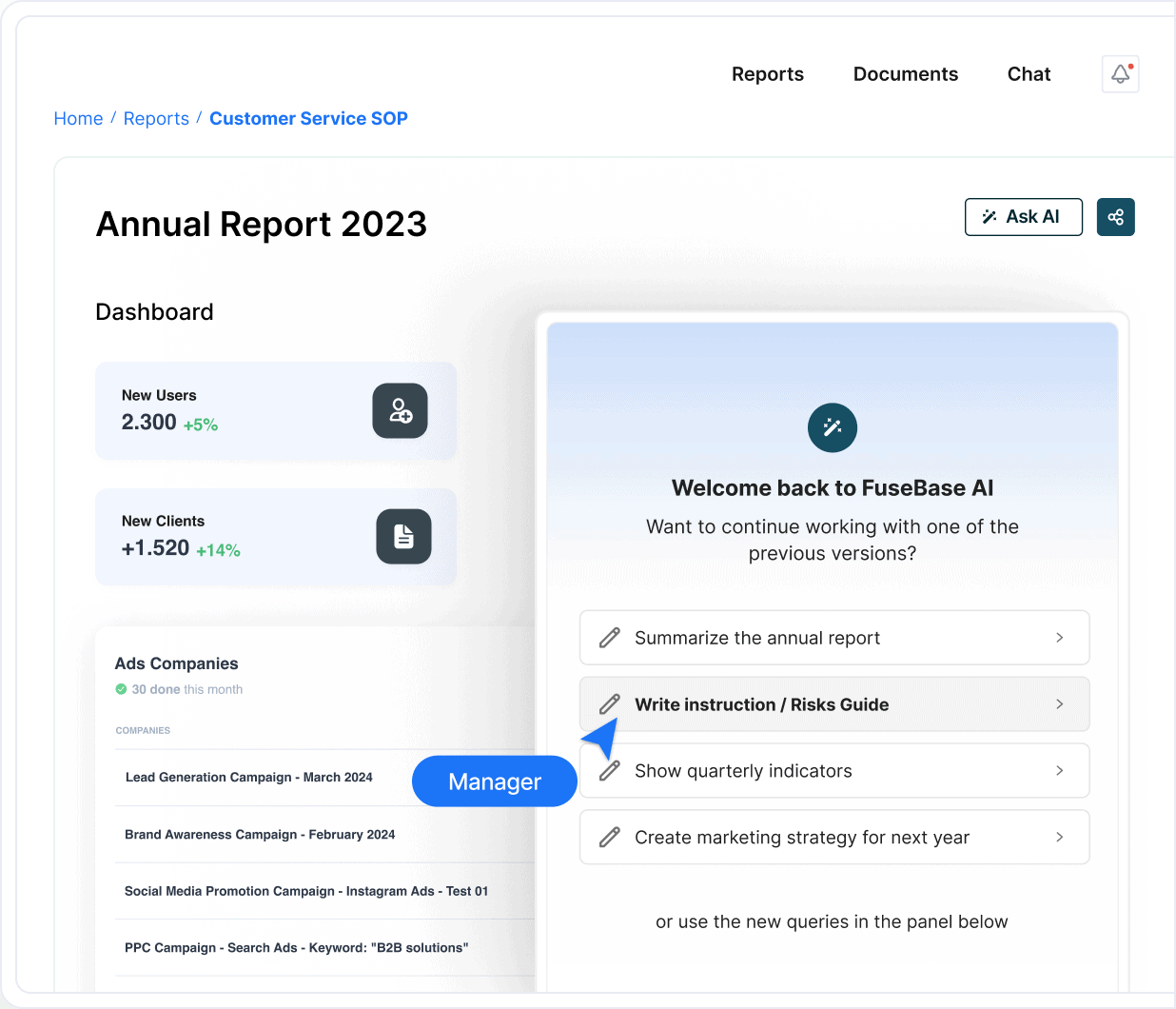Select Summarize the annual report suggestion
This screenshot has height=1009, width=1176.
[834, 638]
